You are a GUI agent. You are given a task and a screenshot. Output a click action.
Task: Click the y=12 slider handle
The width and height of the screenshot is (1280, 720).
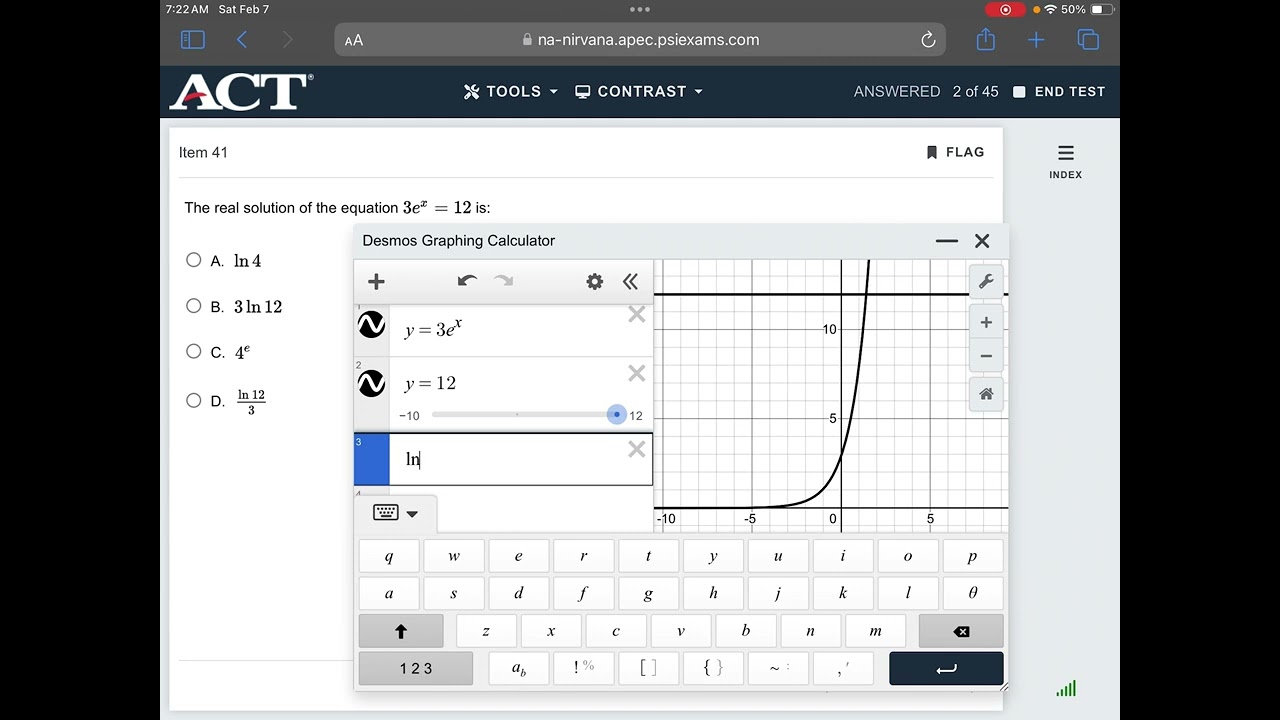click(x=617, y=414)
